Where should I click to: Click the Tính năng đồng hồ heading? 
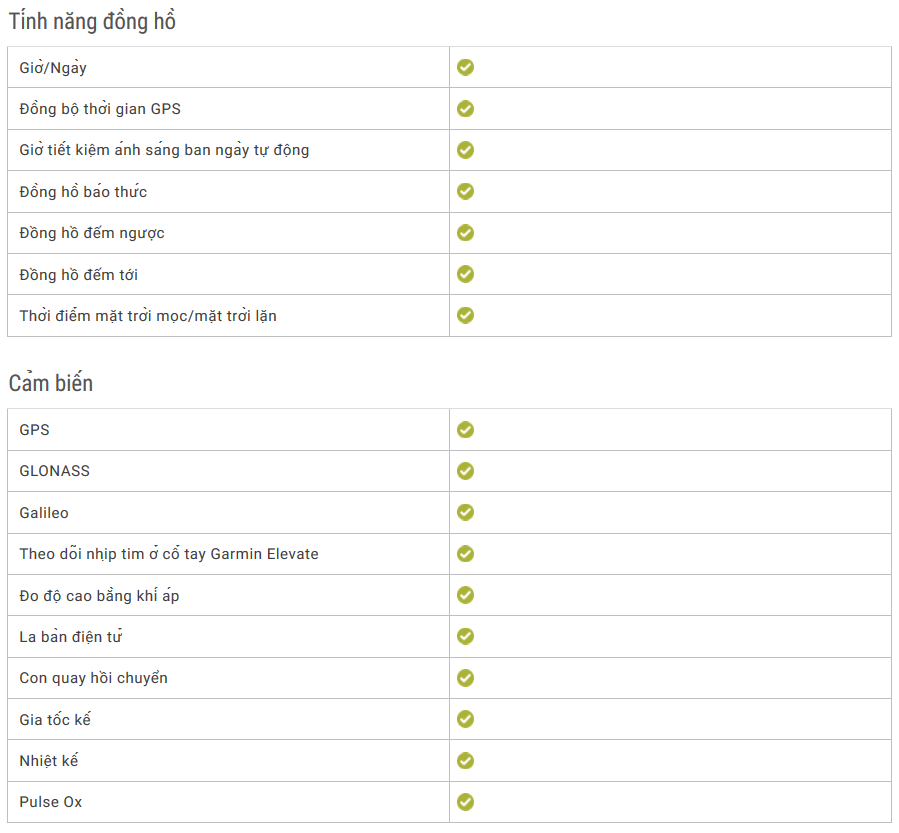(92, 21)
